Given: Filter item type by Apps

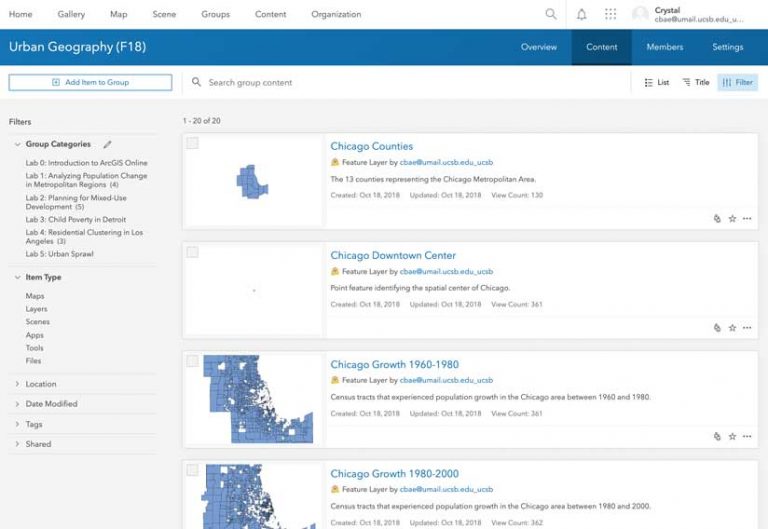Looking at the screenshot, I should tap(34, 335).
